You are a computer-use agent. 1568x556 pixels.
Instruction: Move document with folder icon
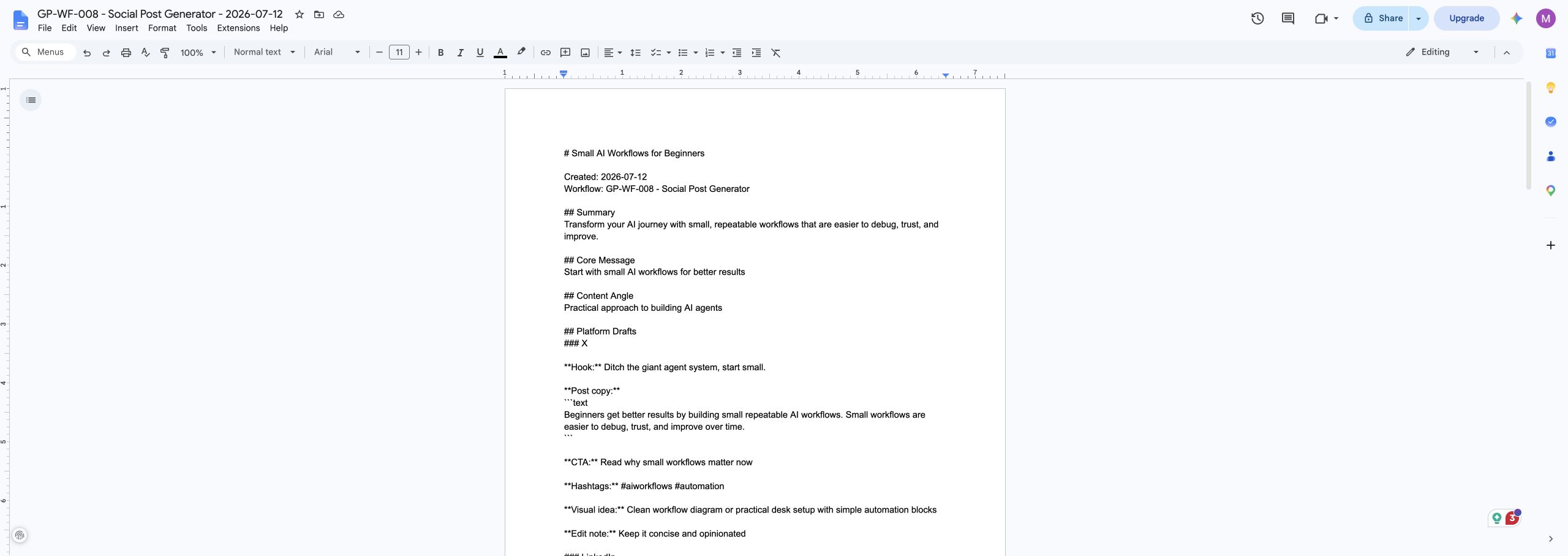coord(319,14)
